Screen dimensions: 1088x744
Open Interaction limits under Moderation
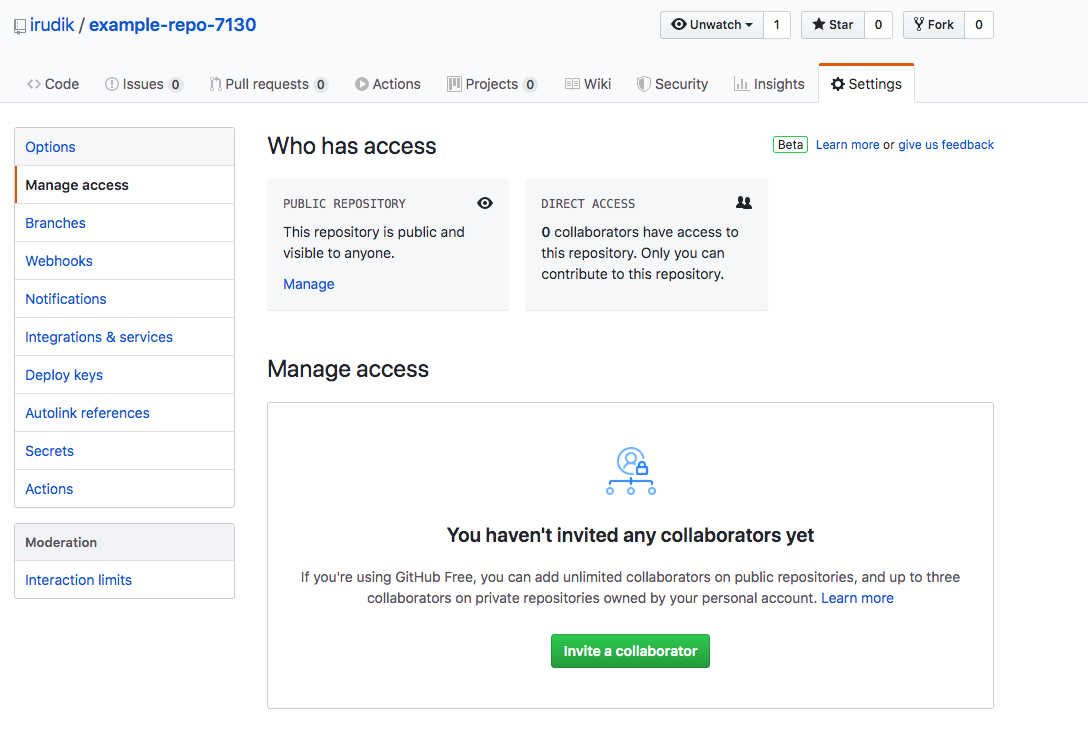point(79,580)
